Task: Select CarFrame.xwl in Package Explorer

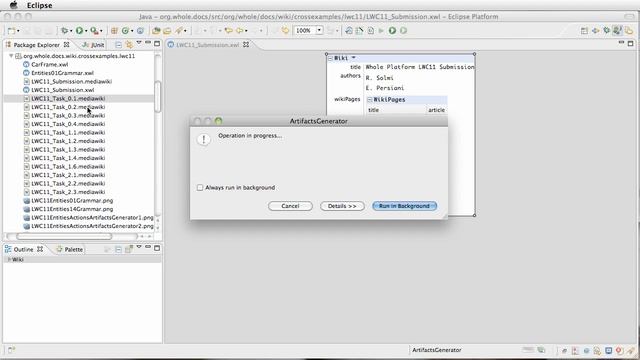Action: pos(49,64)
